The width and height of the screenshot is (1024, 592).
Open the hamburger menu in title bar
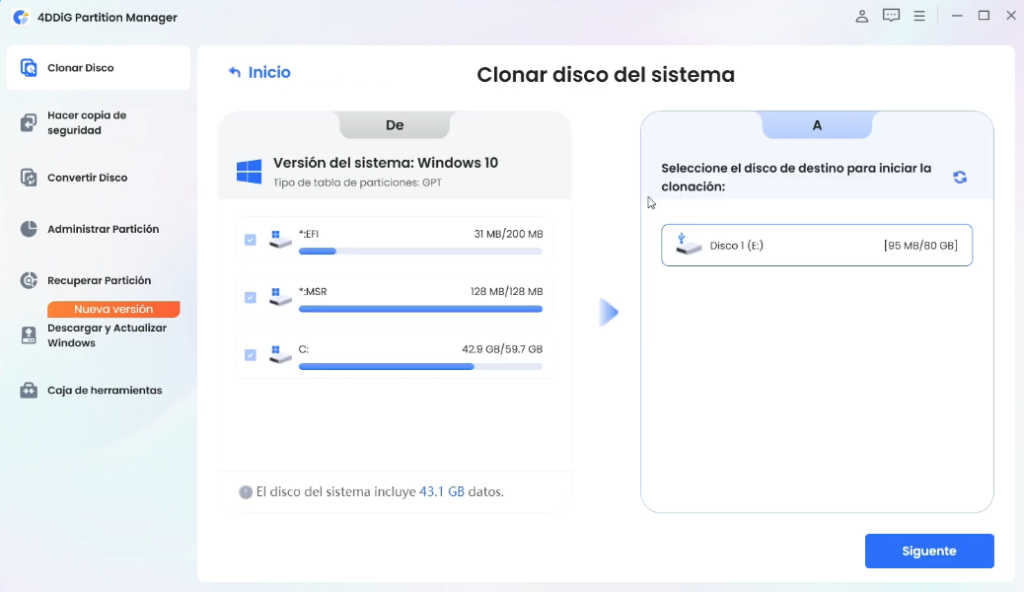point(919,16)
